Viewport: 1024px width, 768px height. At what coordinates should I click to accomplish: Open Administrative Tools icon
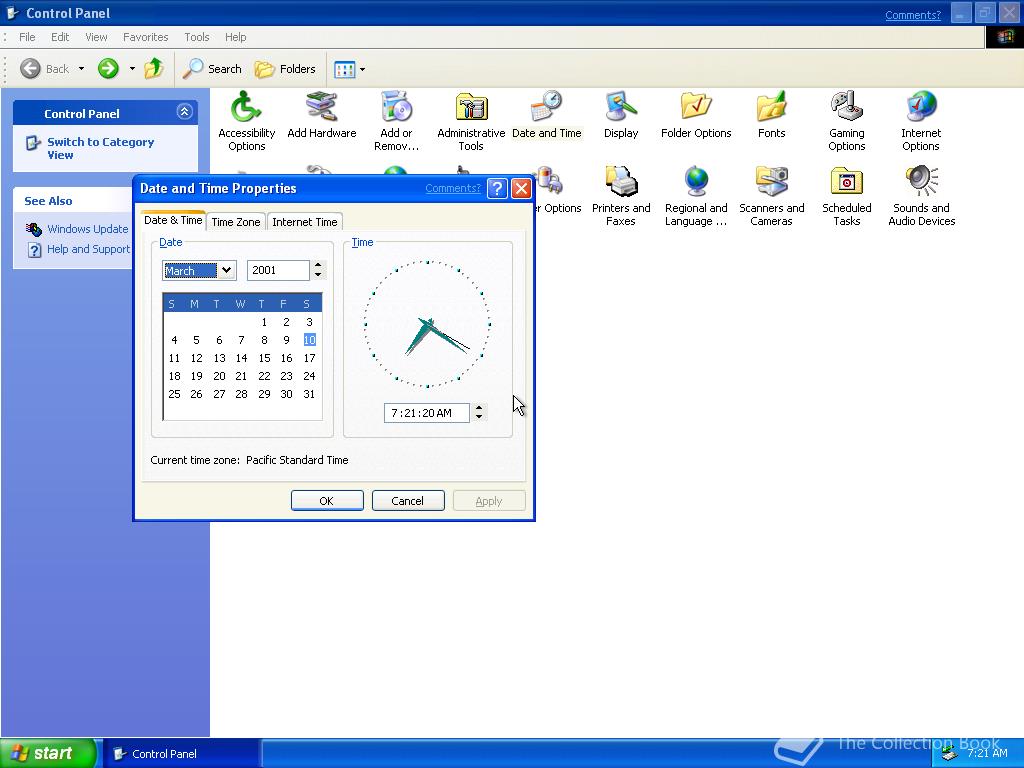click(x=471, y=121)
